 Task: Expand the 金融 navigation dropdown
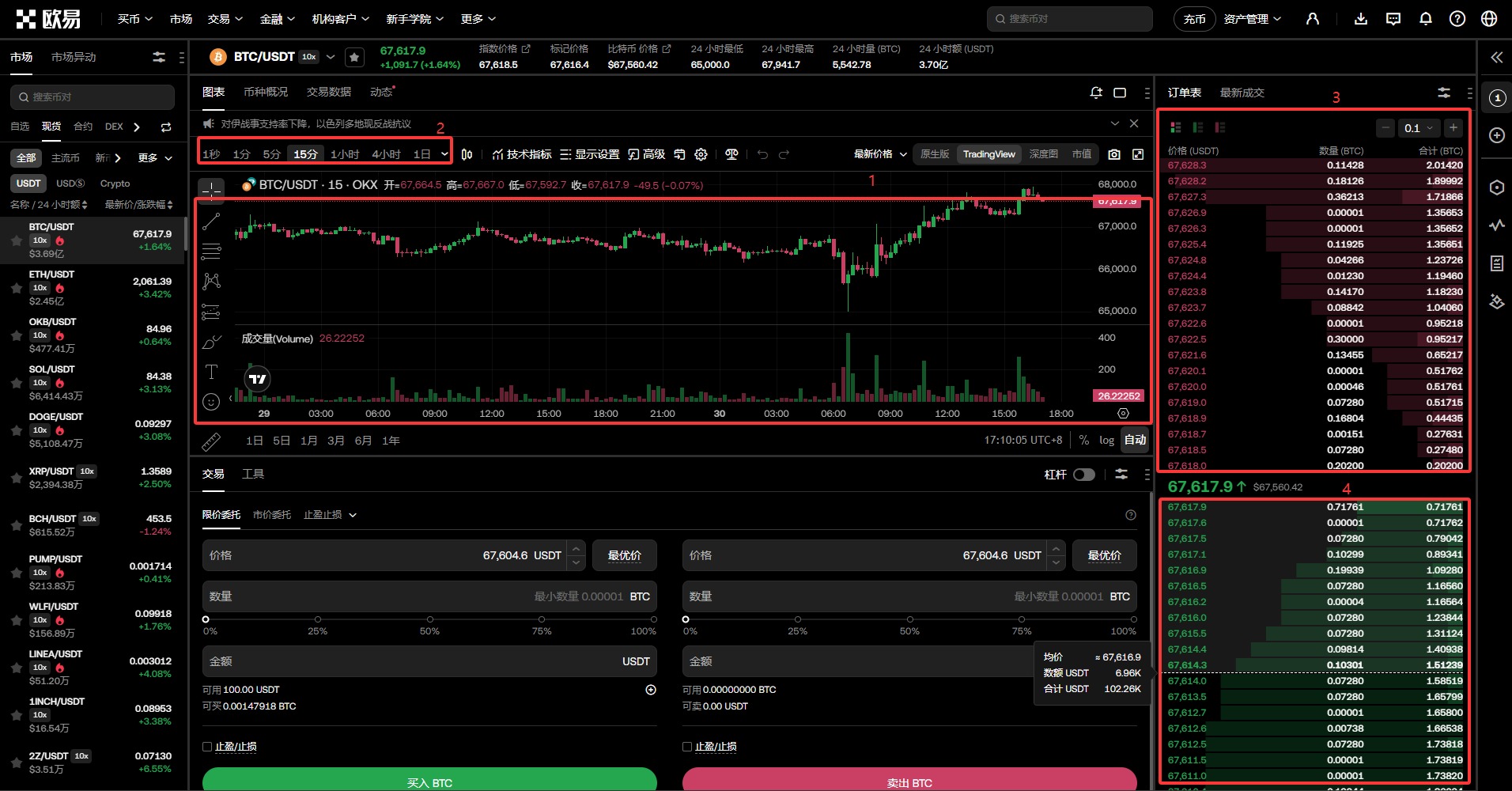[278, 19]
